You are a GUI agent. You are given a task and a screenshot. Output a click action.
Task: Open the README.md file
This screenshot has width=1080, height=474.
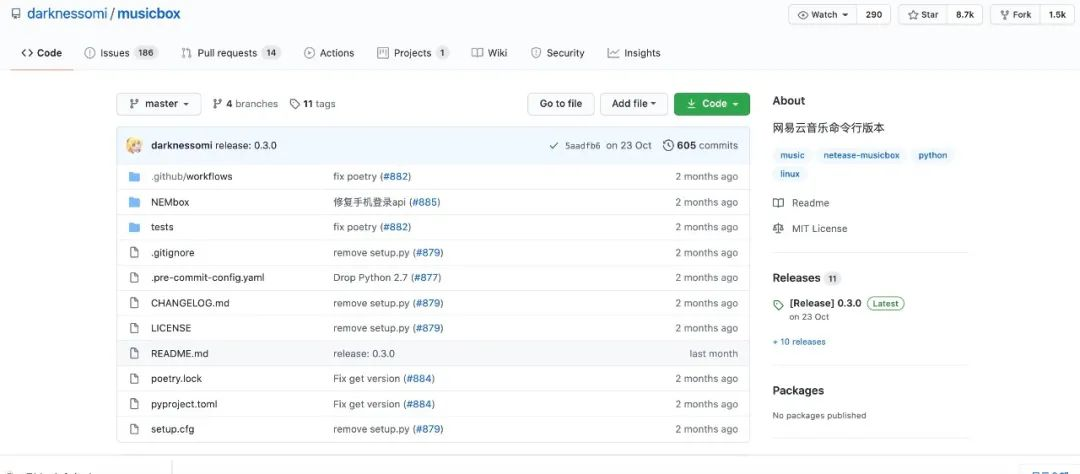click(x=179, y=353)
